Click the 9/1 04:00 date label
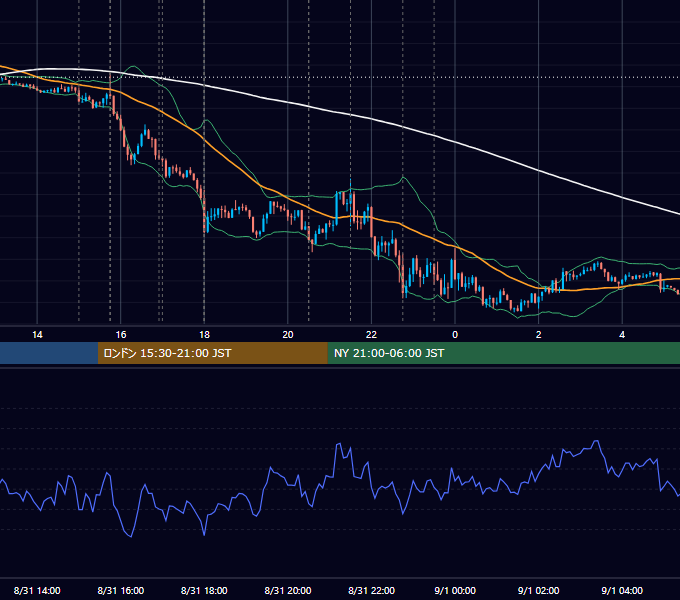Viewport: 680px width, 600px height. pyautogui.click(x=622, y=590)
